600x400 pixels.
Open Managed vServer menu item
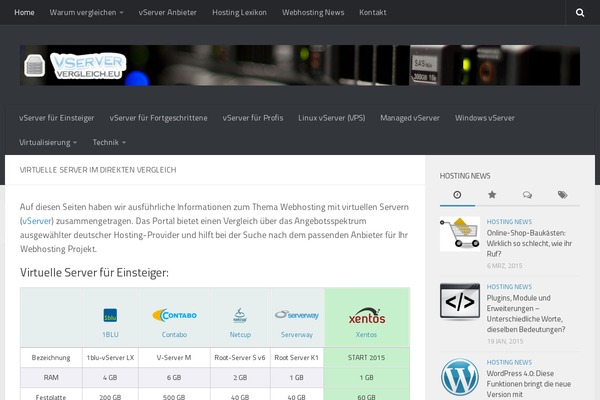410,118
